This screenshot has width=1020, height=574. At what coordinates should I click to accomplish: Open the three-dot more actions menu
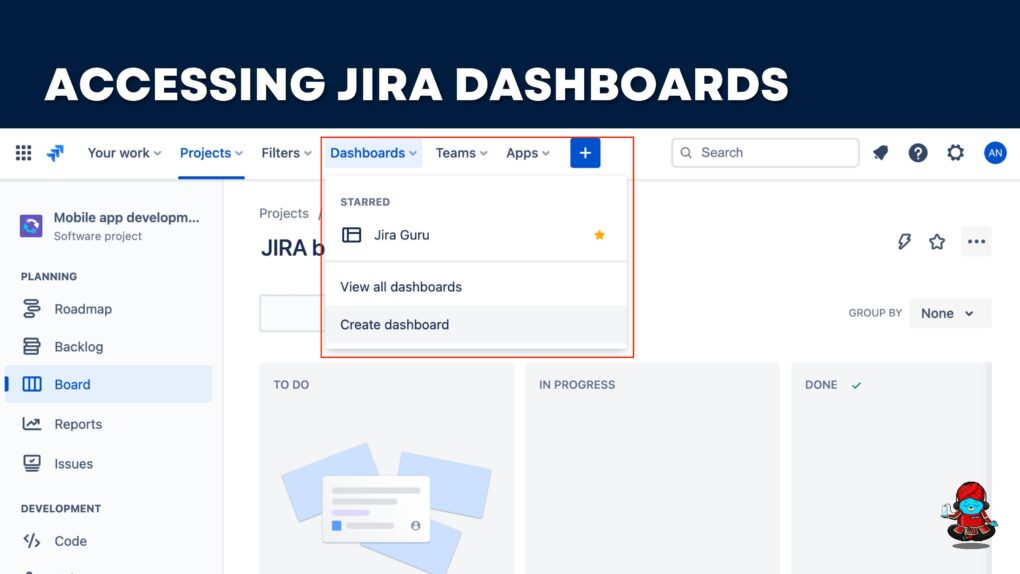pyautogui.click(x=976, y=241)
